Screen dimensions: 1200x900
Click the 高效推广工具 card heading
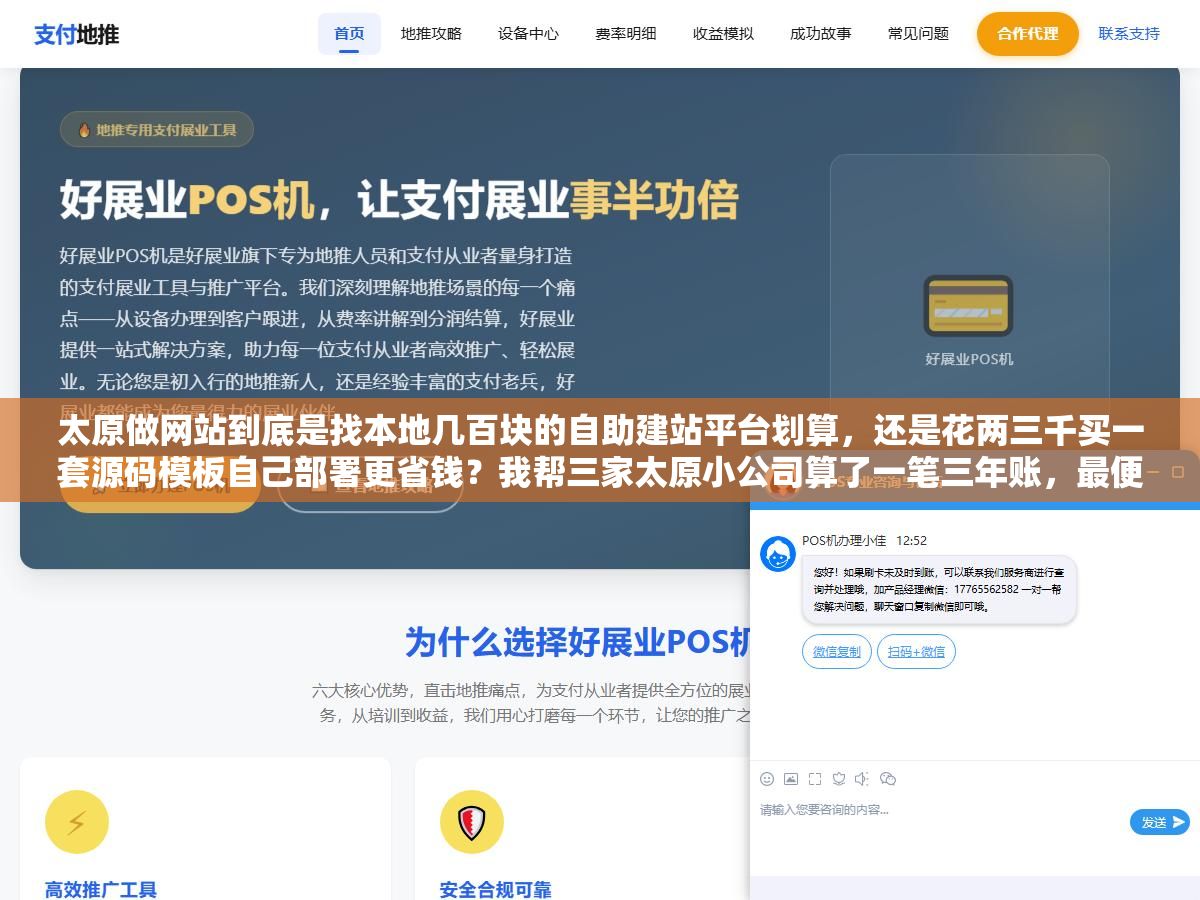(x=101, y=889)
